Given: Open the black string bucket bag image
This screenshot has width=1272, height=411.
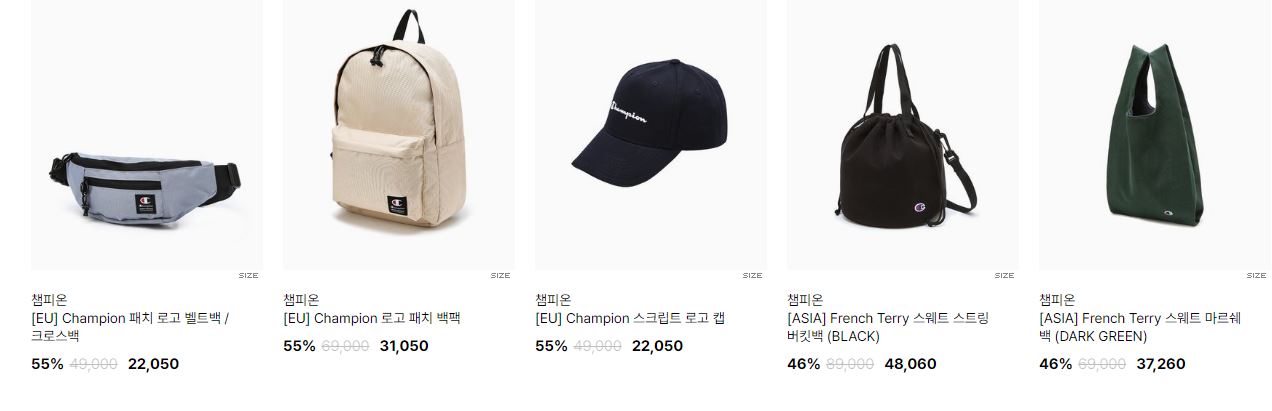Looking at the screenshot, I should click(x=903, y=134).
